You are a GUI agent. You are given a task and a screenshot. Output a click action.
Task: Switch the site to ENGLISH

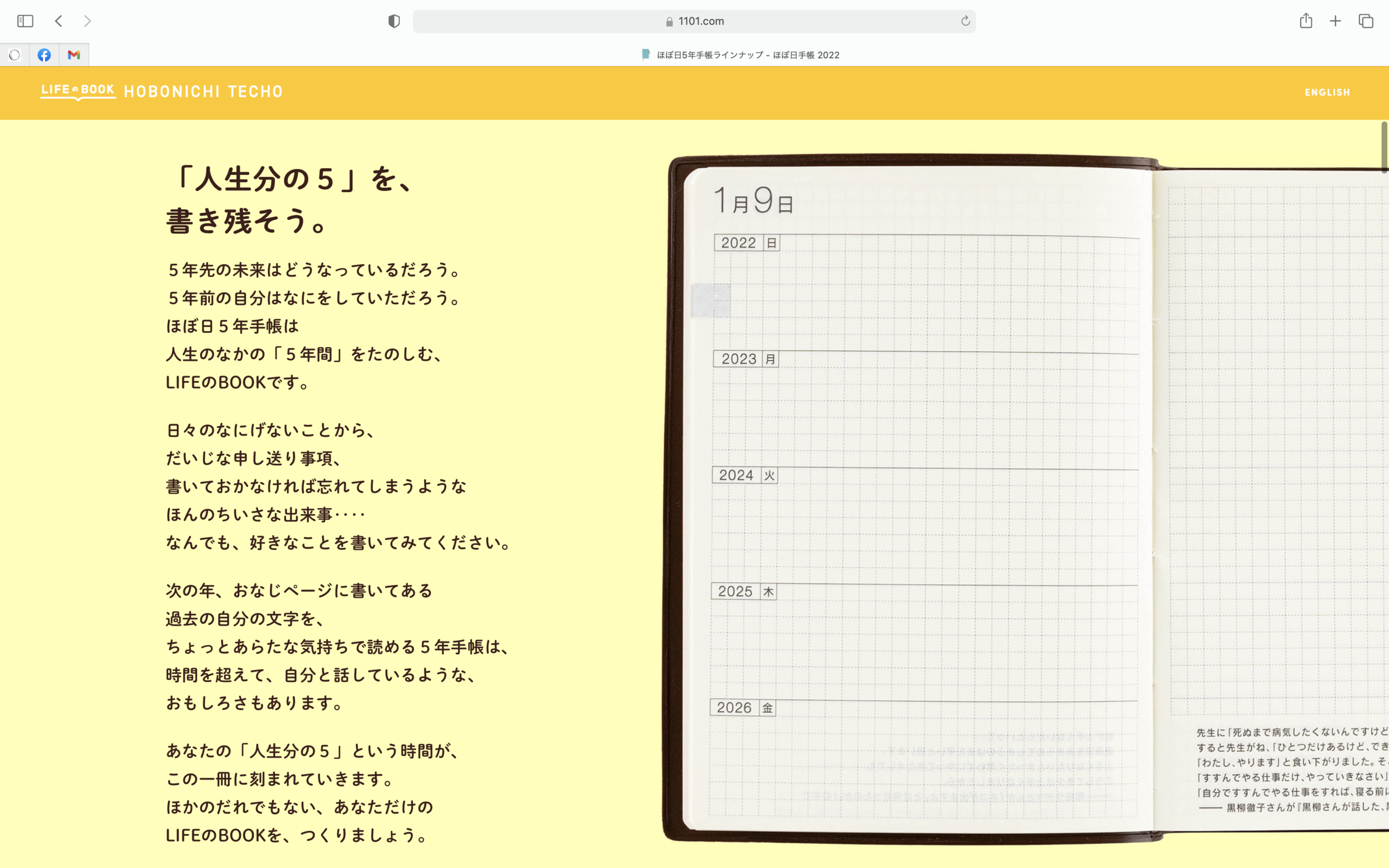pos(1327,92)
